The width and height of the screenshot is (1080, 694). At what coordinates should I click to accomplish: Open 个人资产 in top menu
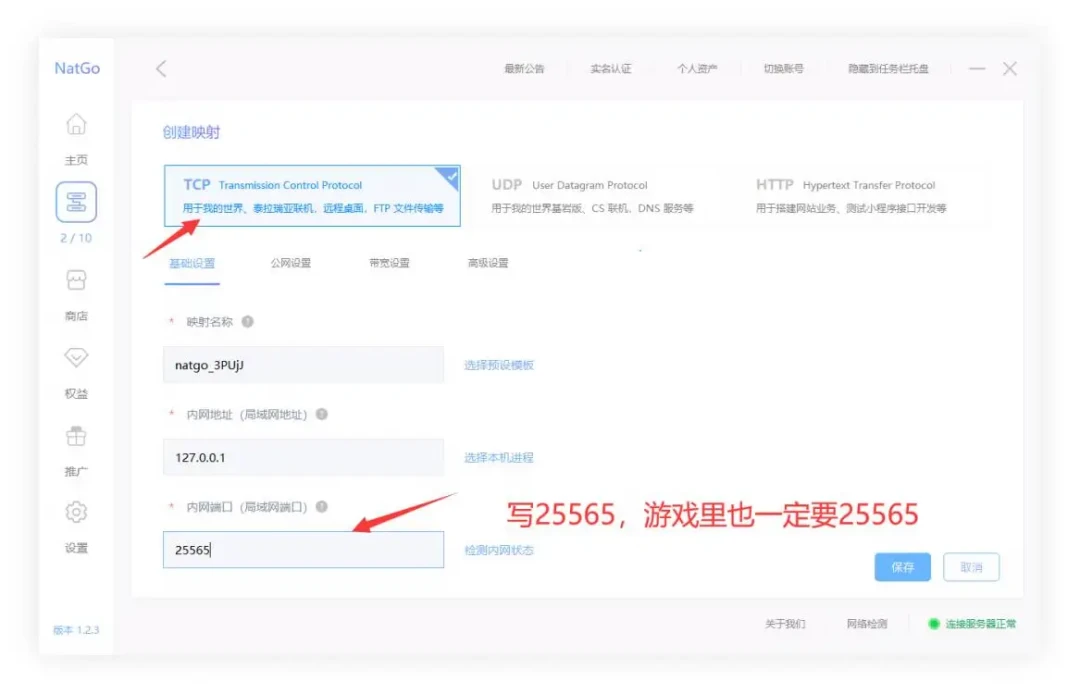pyautogui.click(x=697, y=69)
